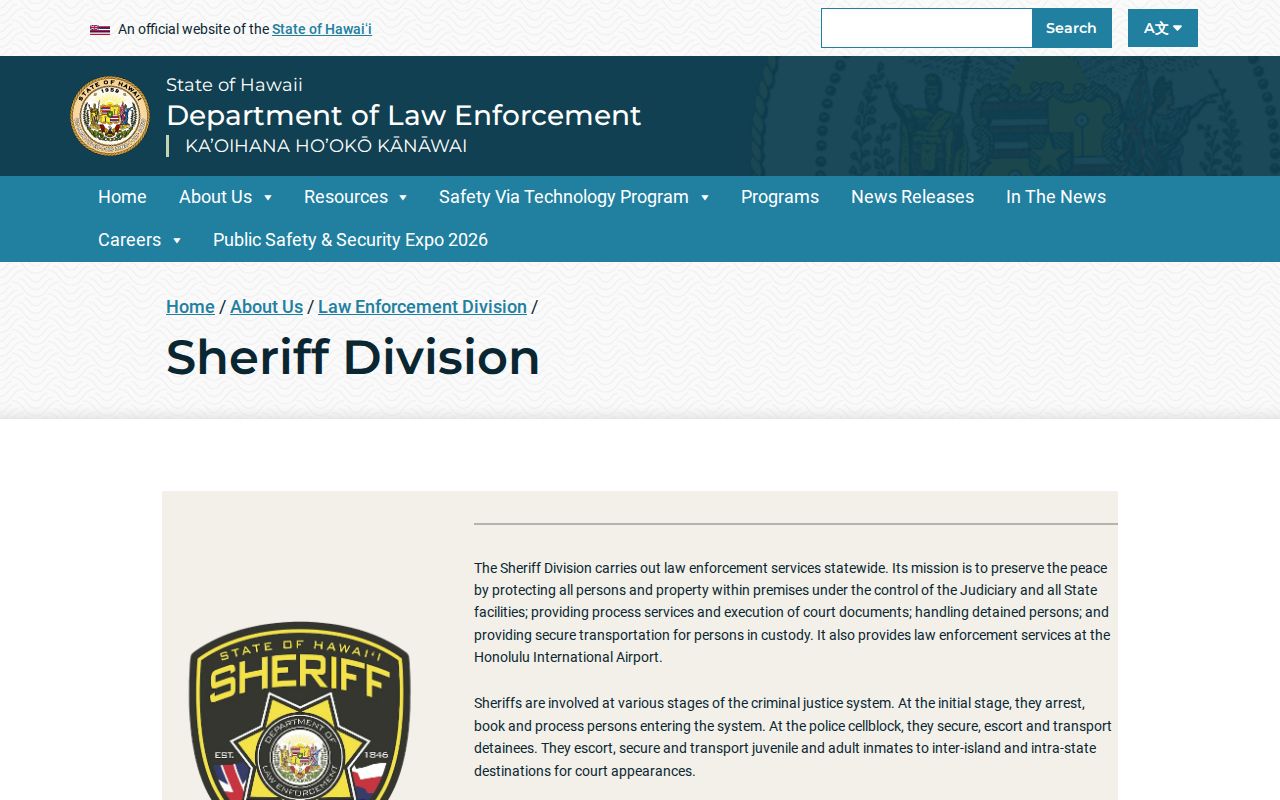Expand the Careers submenu arrow
Viewport: 1280px width, 800px height.
click(x=177, y=241)
